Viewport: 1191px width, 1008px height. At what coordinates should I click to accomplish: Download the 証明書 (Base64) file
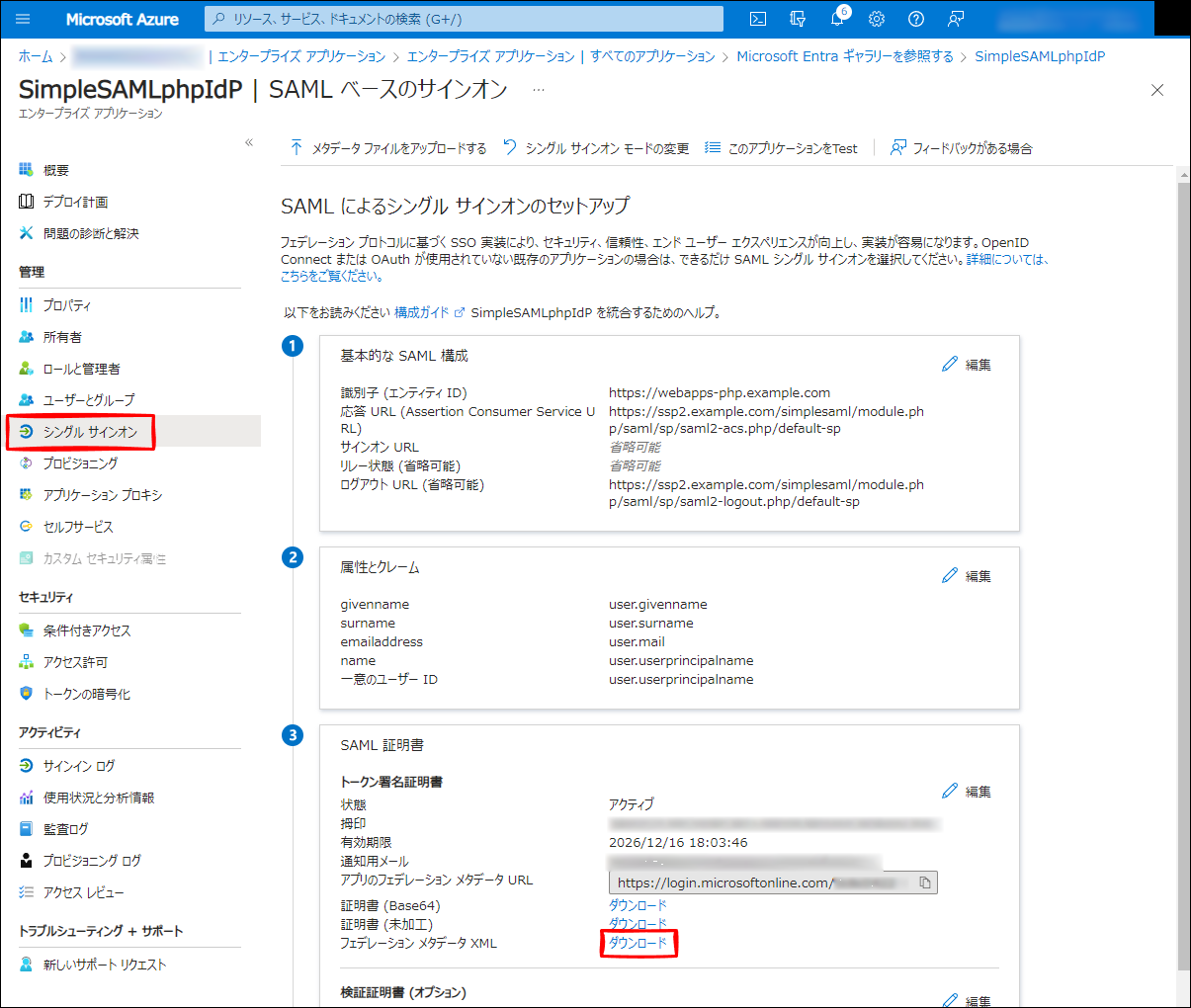[638, 905]
